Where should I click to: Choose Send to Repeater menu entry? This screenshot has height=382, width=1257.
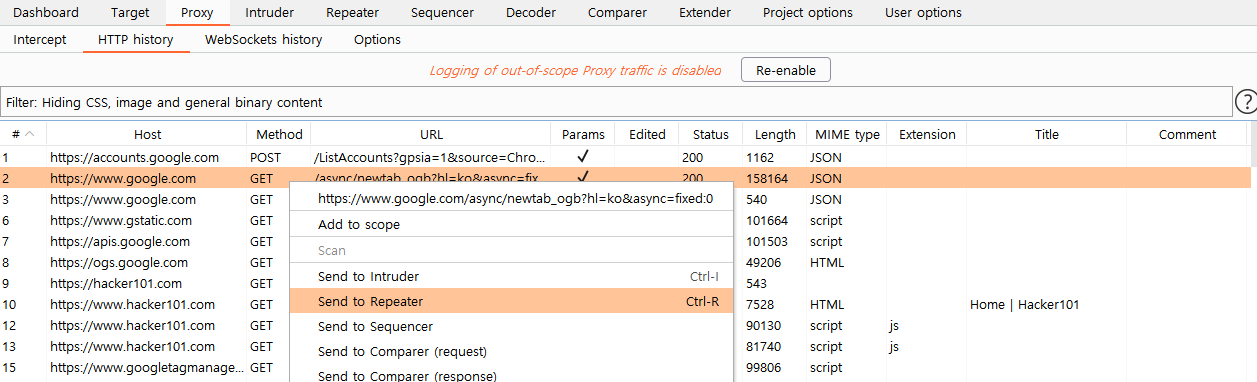click(511, 301)
